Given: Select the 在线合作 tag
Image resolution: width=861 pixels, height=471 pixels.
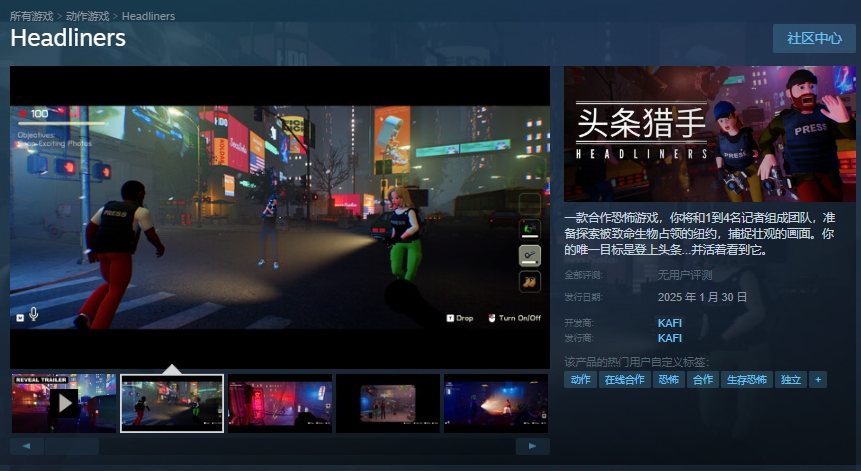Looking at the screenshot, I should pyautogui.click(x=624, y=380).
